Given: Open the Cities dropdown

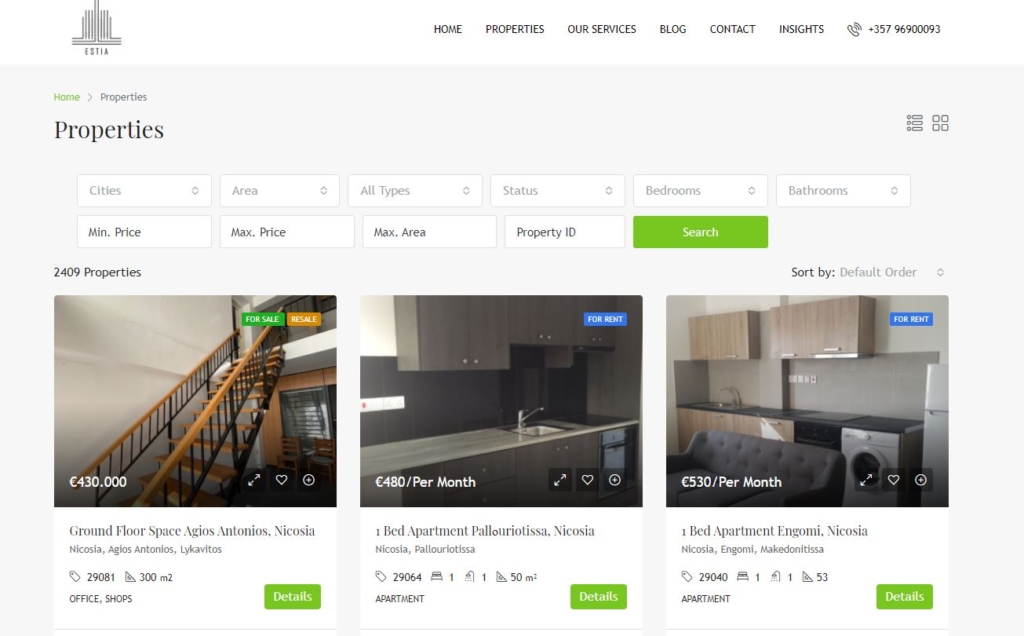Looking at the screenshot, I should point(144,191).
